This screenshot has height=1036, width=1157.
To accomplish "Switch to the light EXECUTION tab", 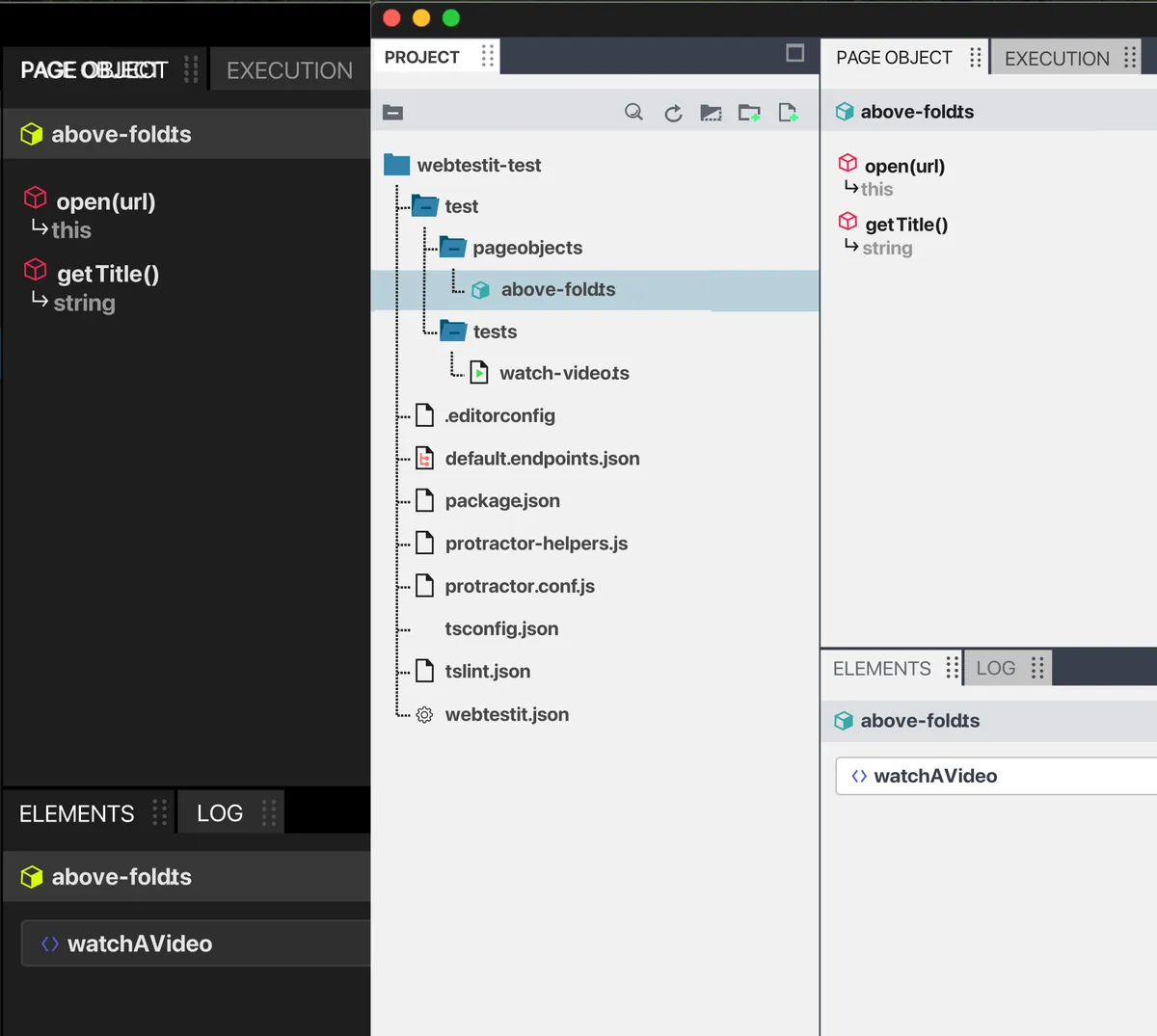I will 1057,59.
